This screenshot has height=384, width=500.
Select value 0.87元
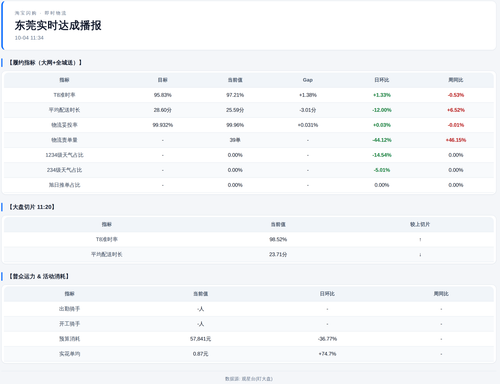click(x=200, y=354)
